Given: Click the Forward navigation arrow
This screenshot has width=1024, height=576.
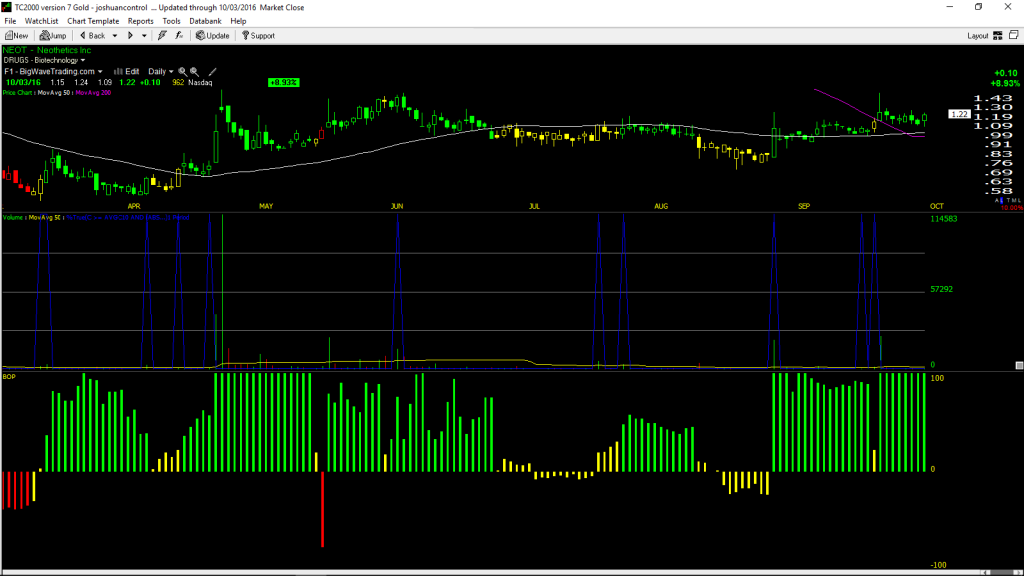Looking at the screenshot, I should click(131, 36).
